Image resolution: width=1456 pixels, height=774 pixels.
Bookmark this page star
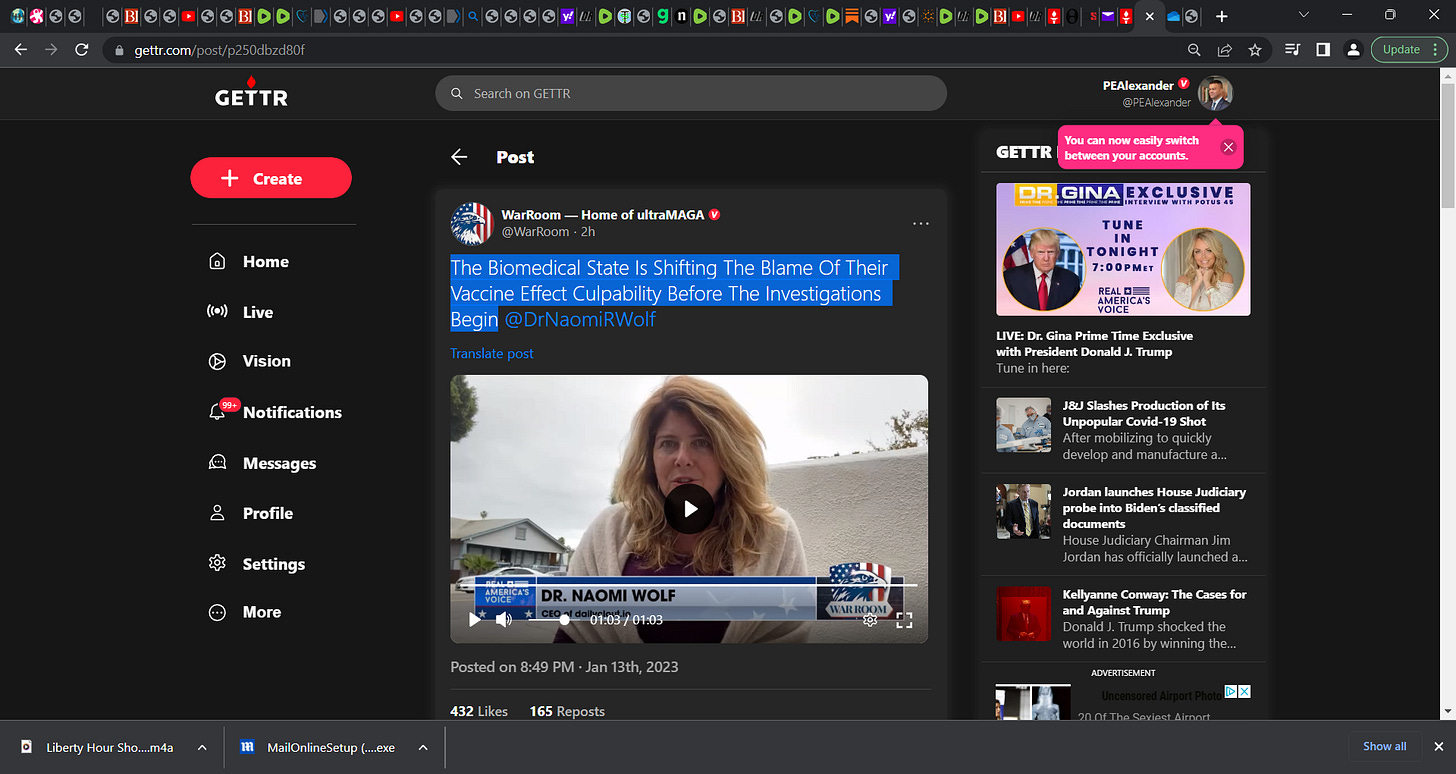pos(1254,49)
